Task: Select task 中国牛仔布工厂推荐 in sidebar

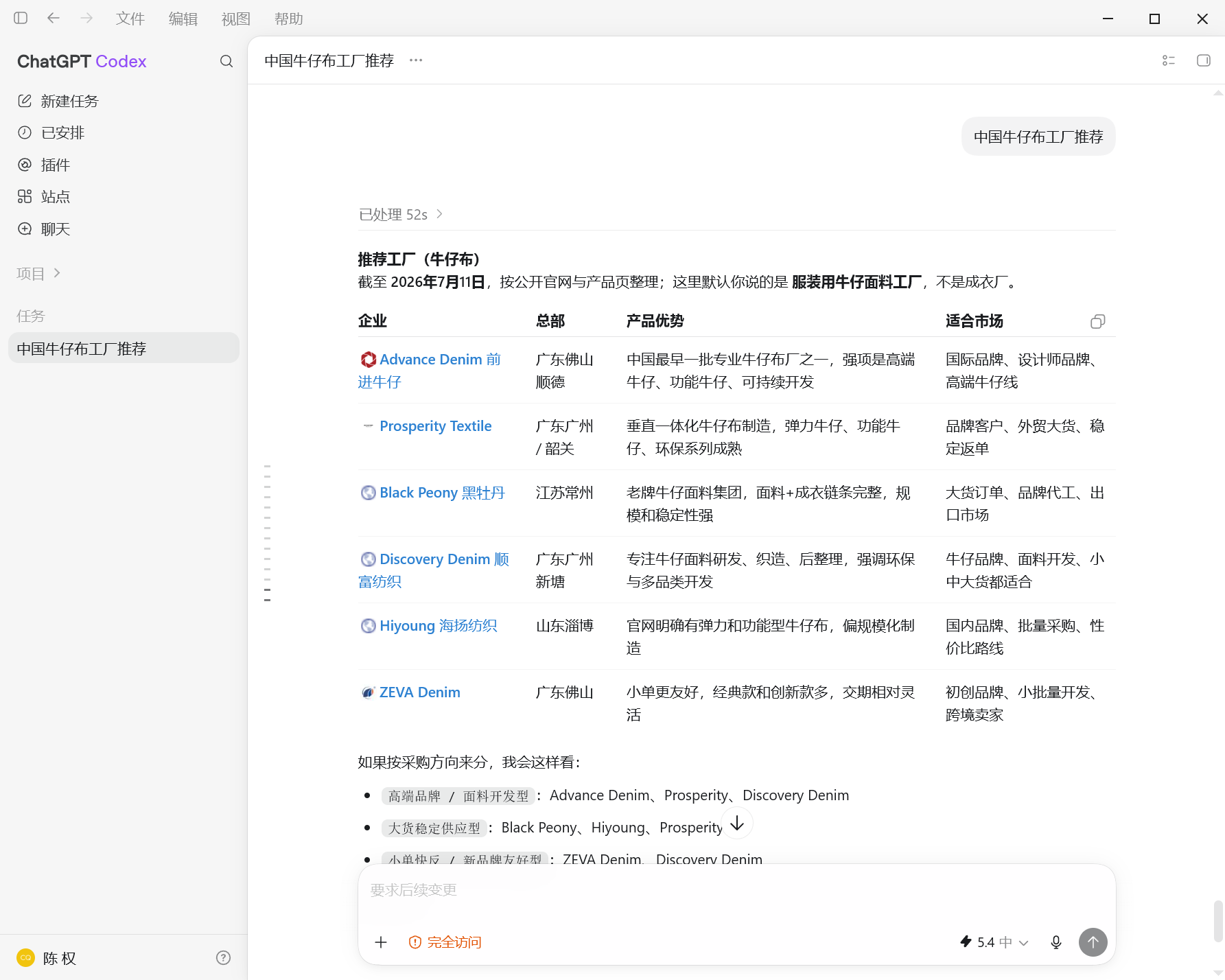Action: [124, 348]
